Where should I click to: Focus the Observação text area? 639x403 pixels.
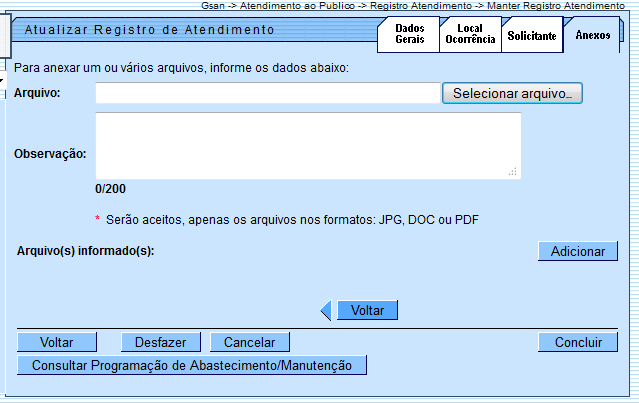(308, 146)
